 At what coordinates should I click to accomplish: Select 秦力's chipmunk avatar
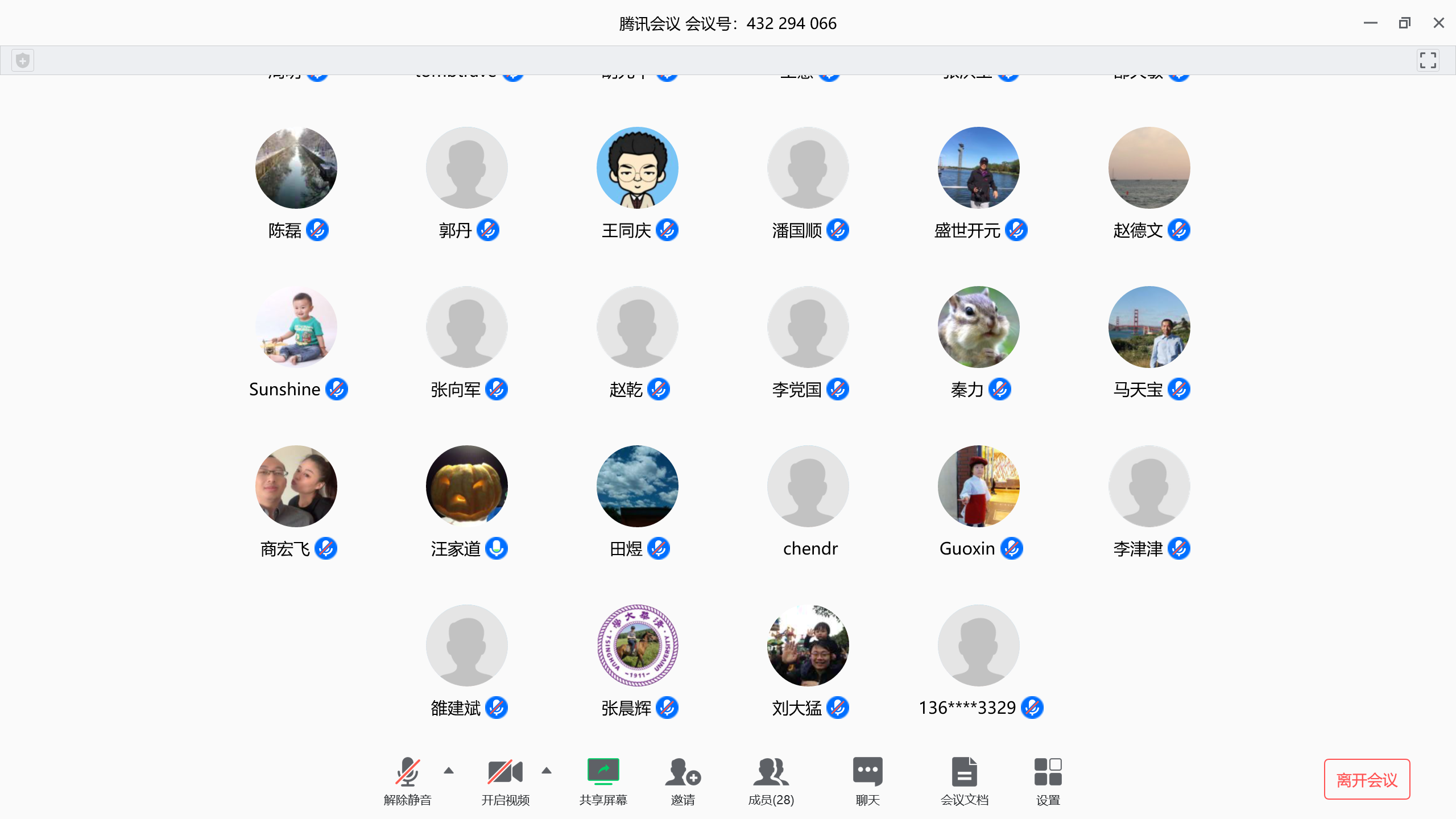coord(978,327)
